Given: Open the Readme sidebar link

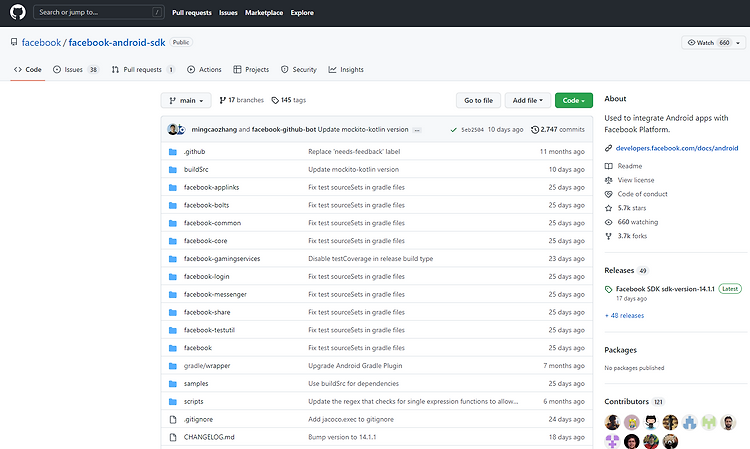Looking at the screenshot, I should point(629,166).
